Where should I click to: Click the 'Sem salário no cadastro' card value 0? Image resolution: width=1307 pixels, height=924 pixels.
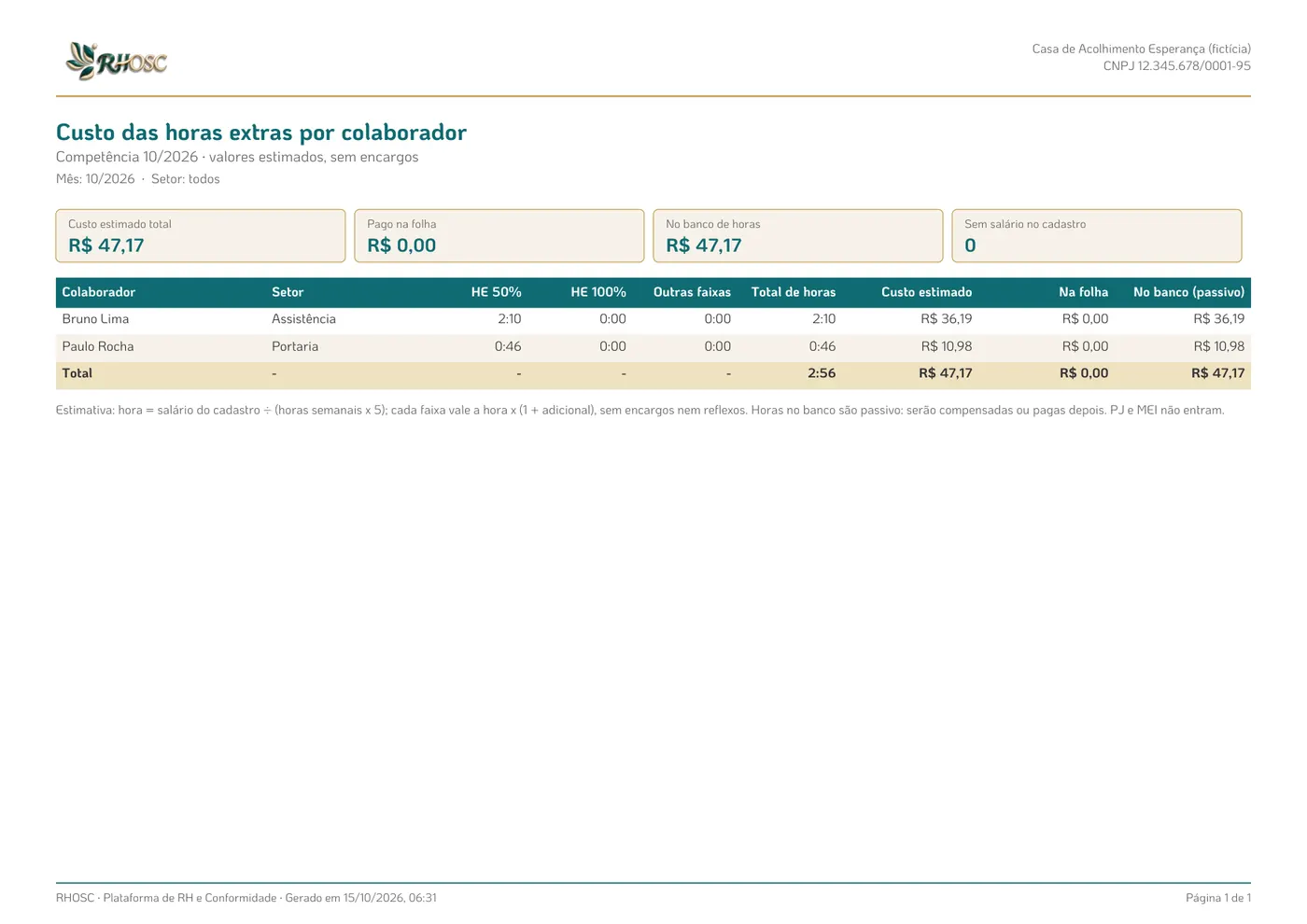[970, 245]
